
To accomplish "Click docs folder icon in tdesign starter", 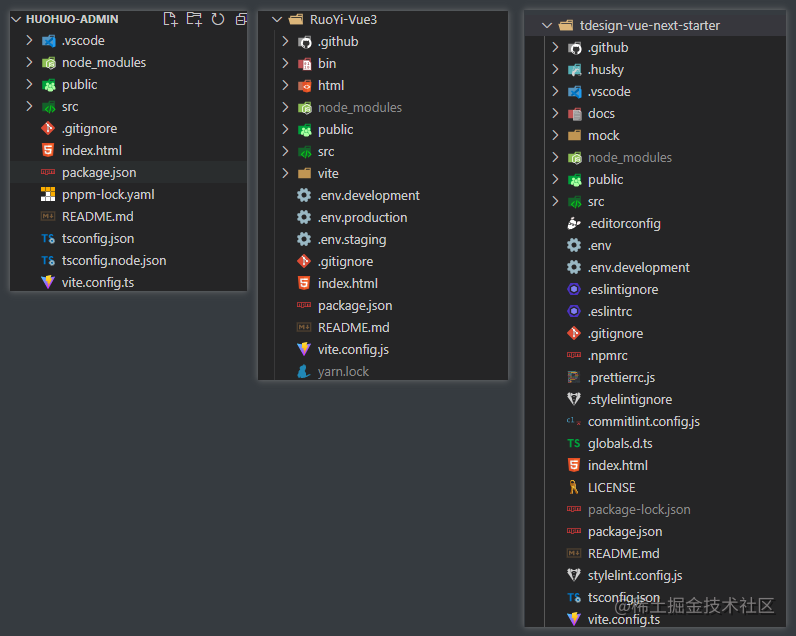I will (575, 113).
